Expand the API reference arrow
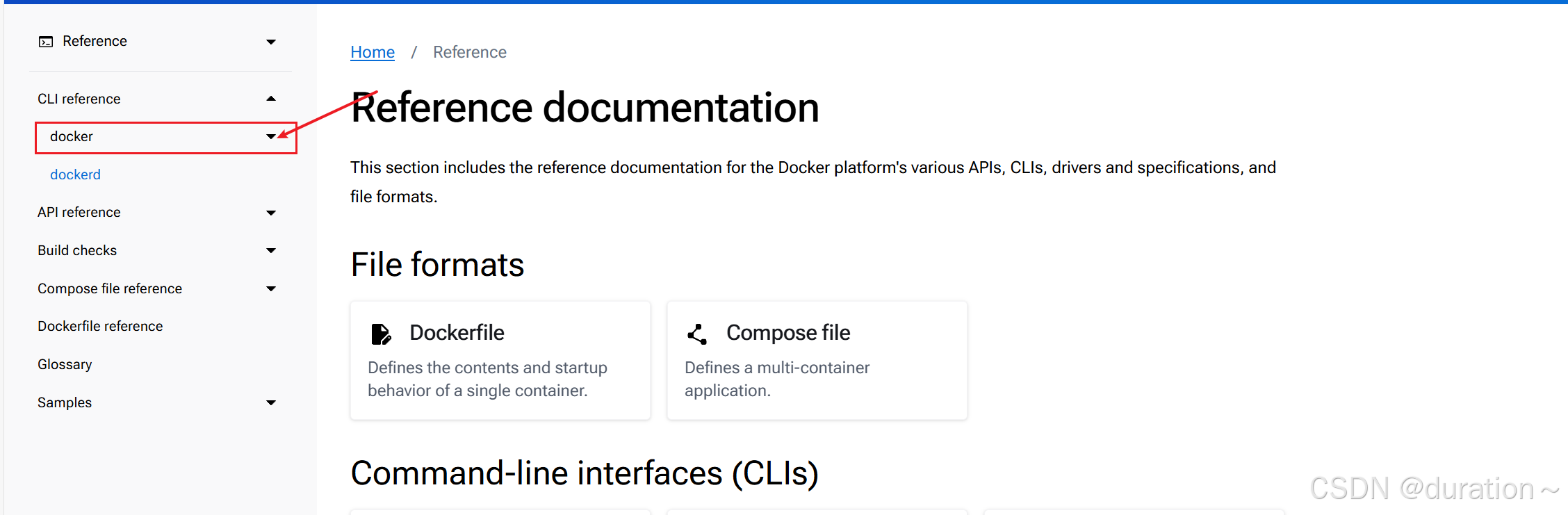 (271, 213)
